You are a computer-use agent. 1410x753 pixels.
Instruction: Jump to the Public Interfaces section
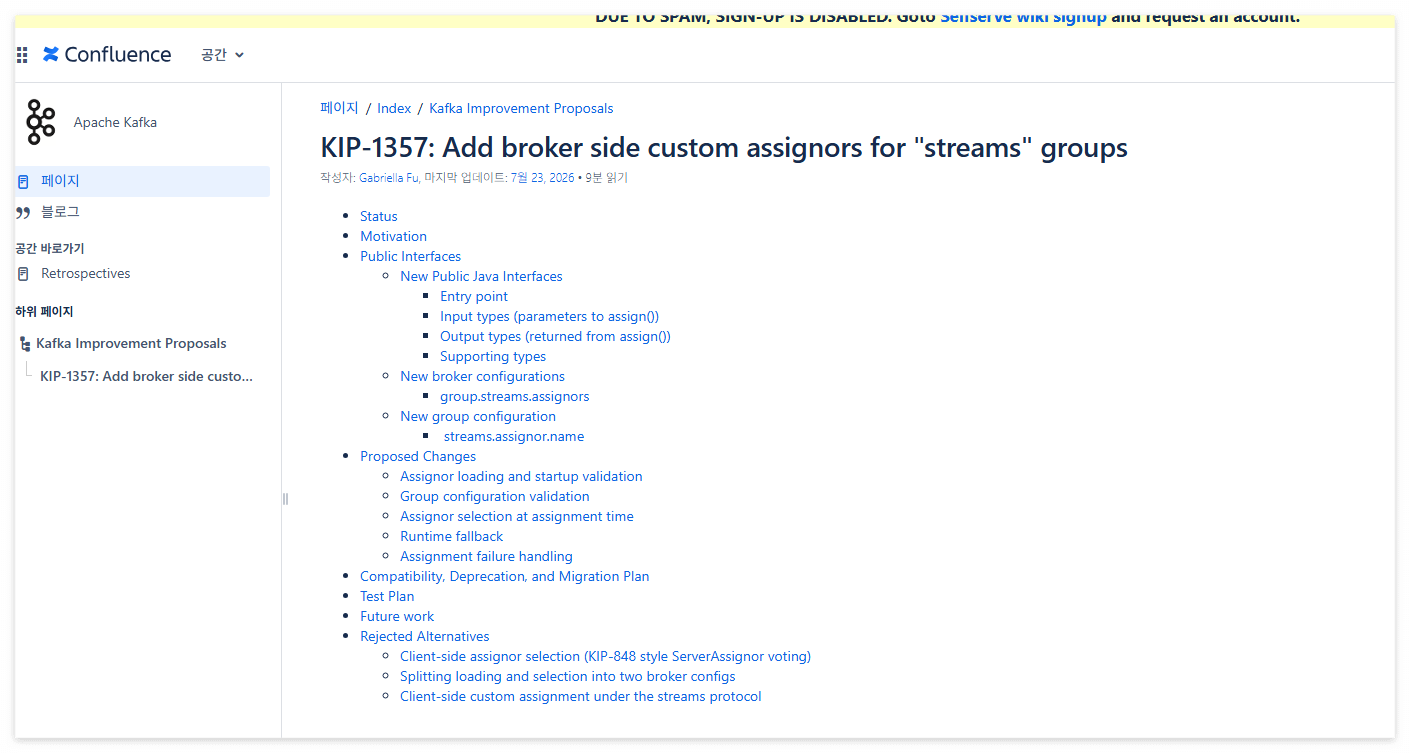pyautogui.click(x=410, y=256)
